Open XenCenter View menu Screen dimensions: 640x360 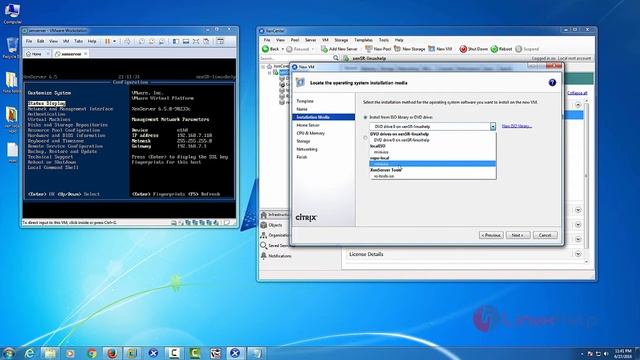click(280, 40)
